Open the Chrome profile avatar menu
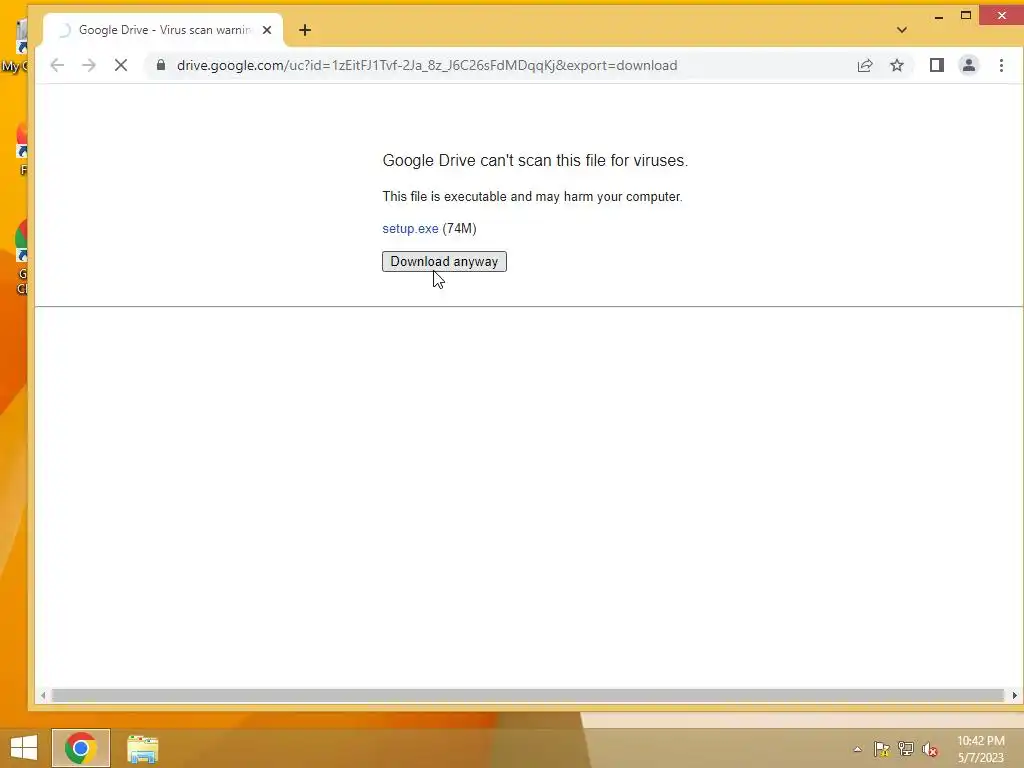The width and height of the screenshot is (1024, 768). [x=968, y=65]
